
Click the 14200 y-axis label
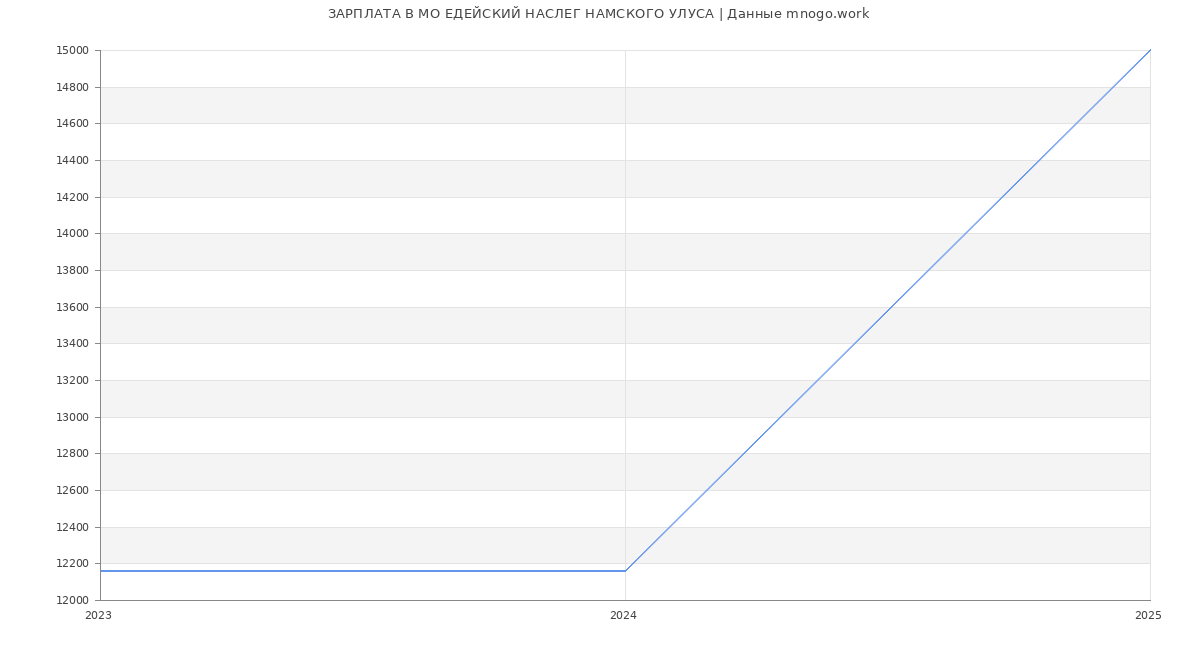click(72, 197)
